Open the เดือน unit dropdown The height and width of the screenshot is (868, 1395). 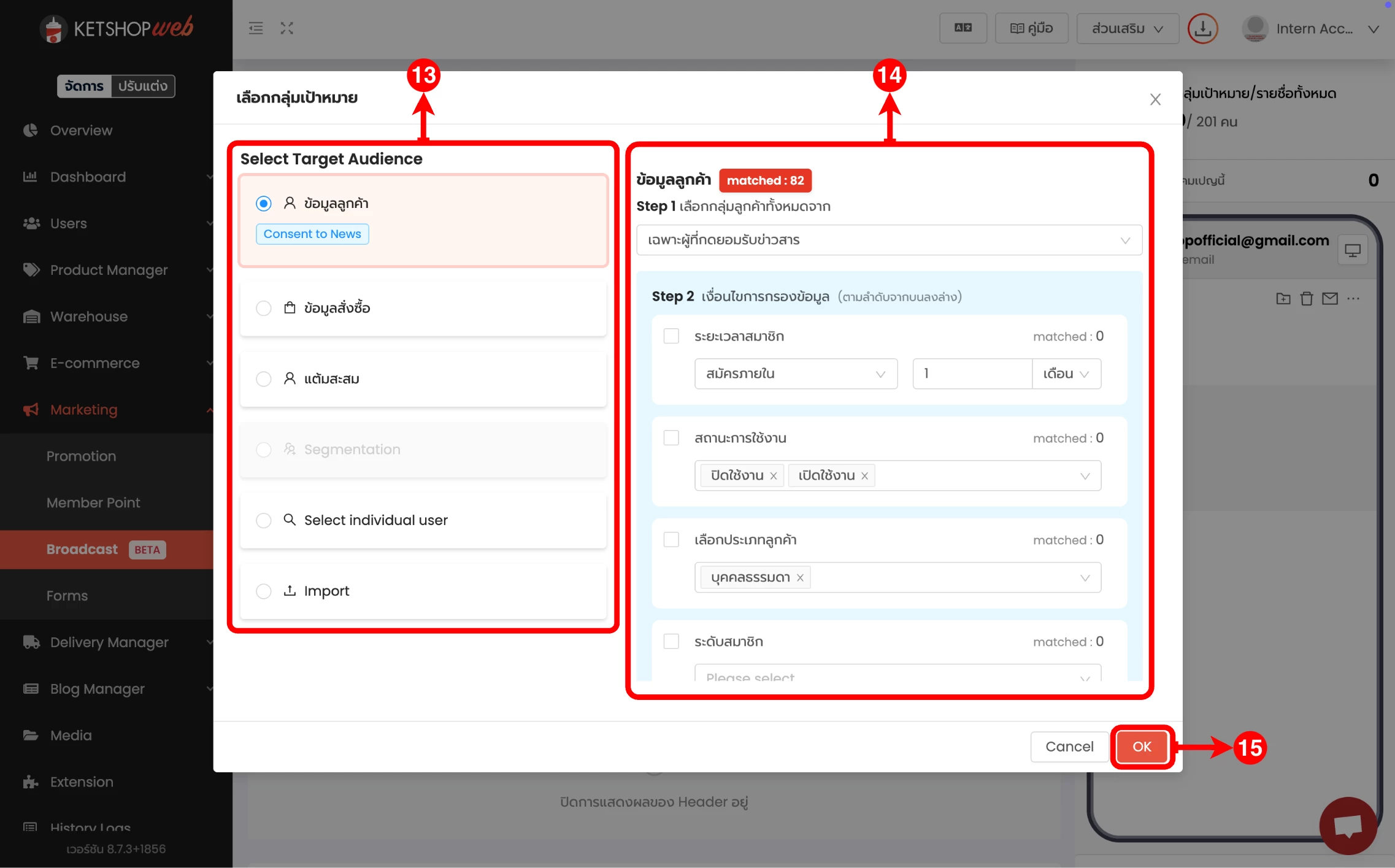click(x=1066, y=374)
